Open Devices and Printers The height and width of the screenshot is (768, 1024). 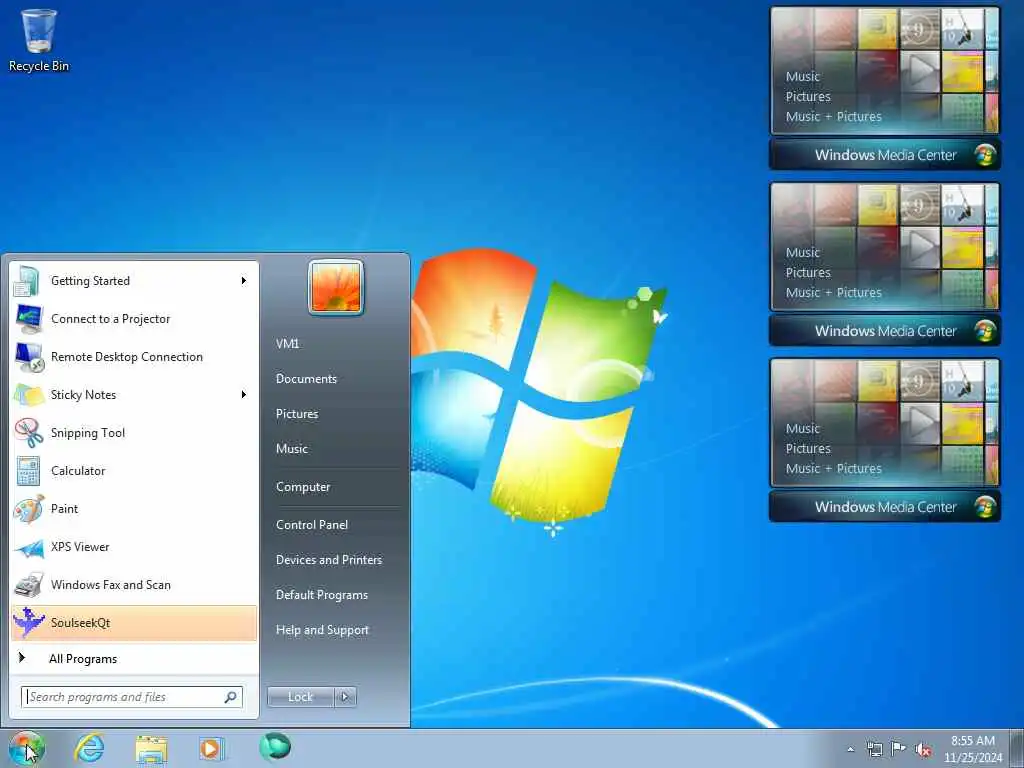(x=329, y=560)
